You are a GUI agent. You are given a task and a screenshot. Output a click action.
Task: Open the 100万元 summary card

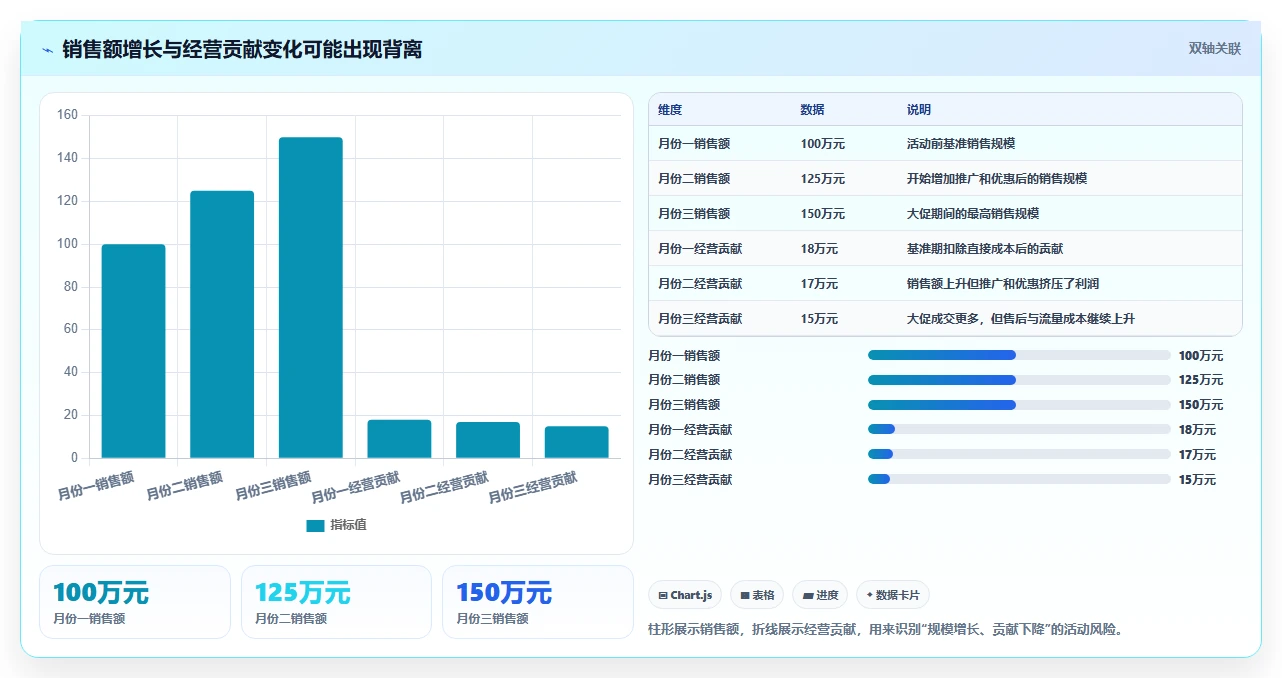[135, 602]
